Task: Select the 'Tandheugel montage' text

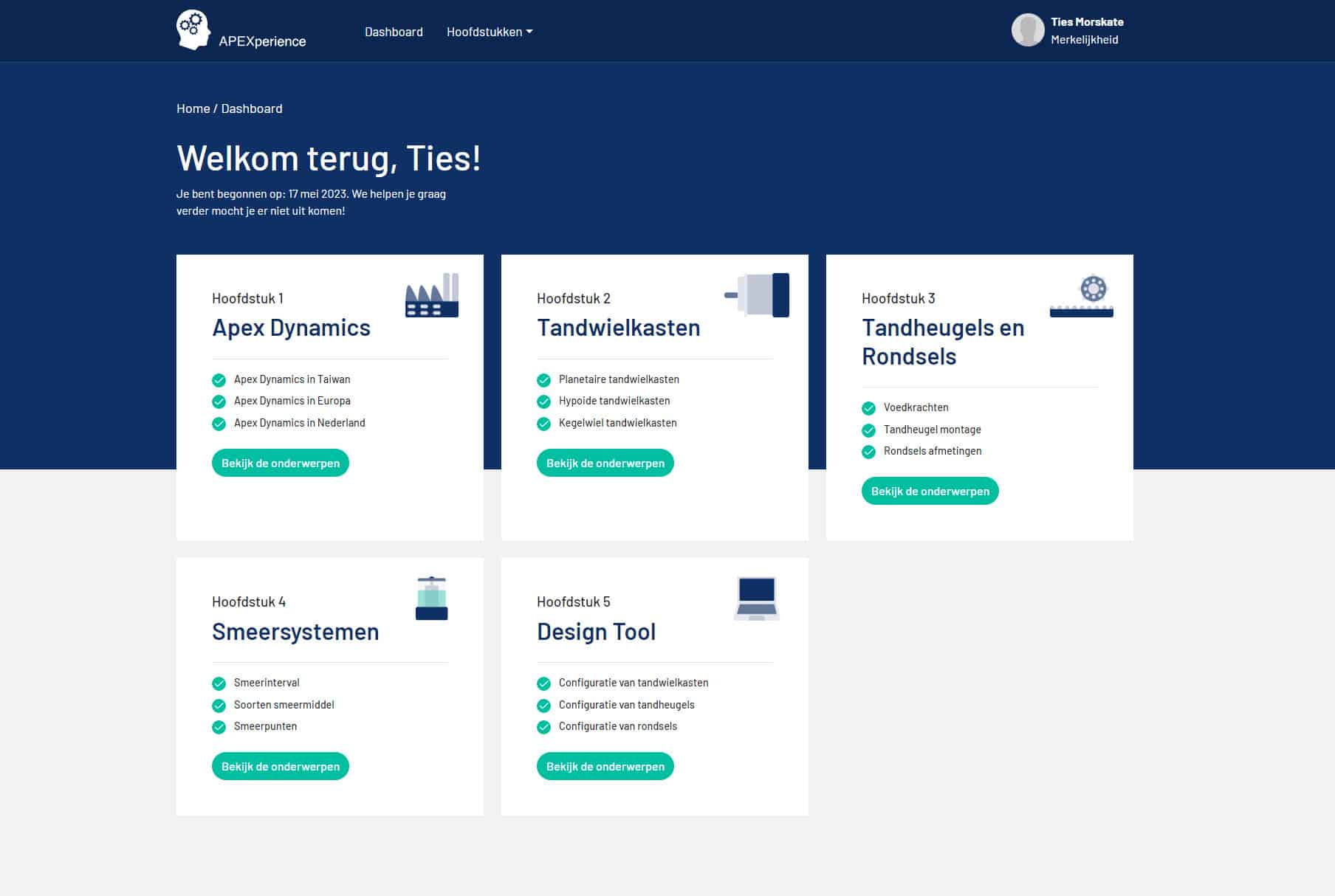Action: pos(933,430)
